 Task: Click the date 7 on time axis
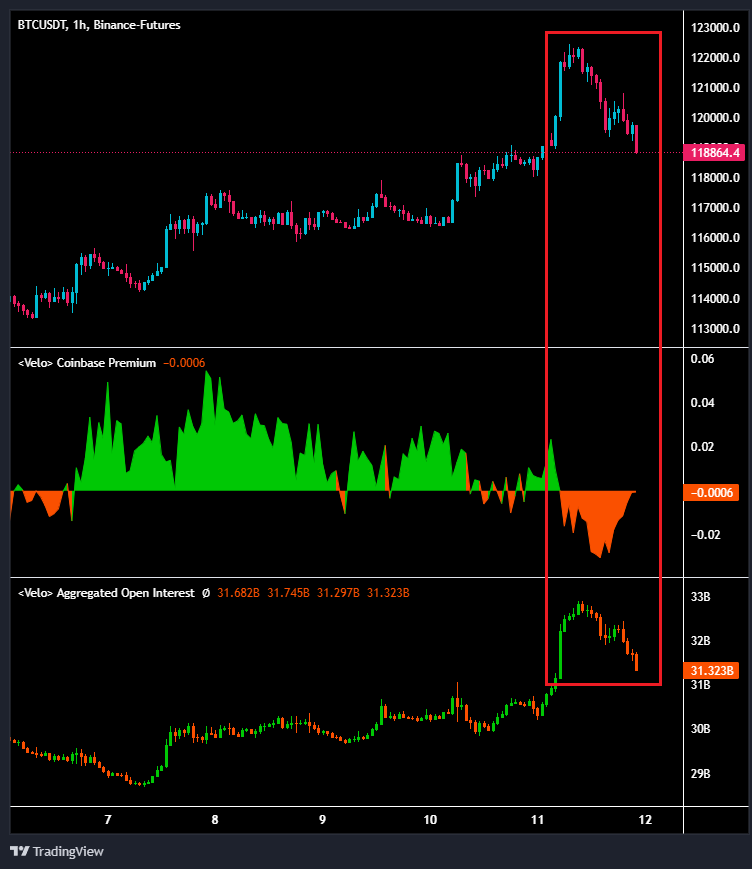pyautogui.click(x=108, y=820)
